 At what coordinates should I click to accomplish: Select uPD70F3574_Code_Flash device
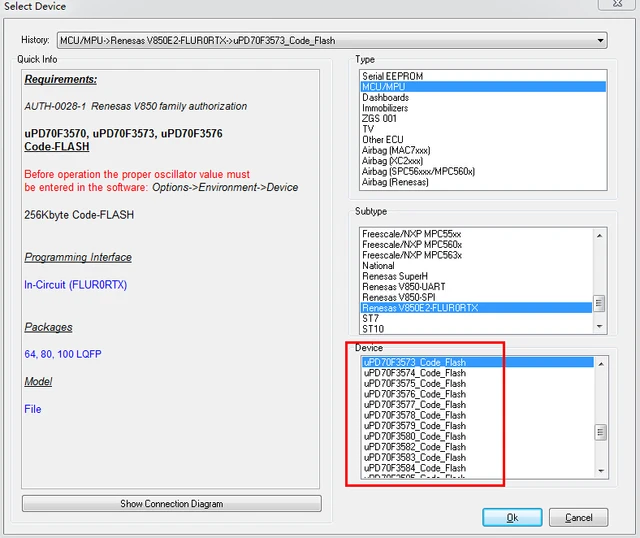click(x=478, y=373)
